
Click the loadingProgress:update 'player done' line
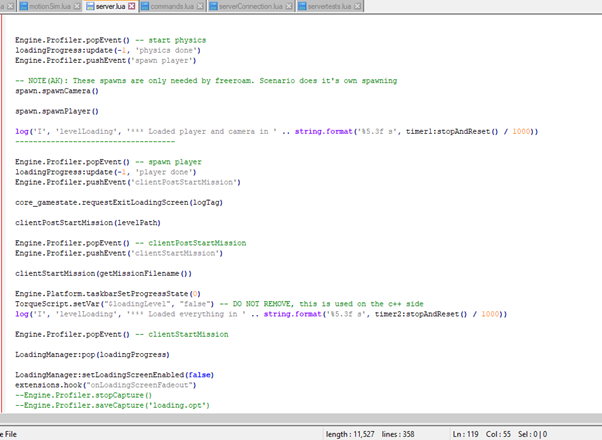pyautogui.click(x=106, y=172)
